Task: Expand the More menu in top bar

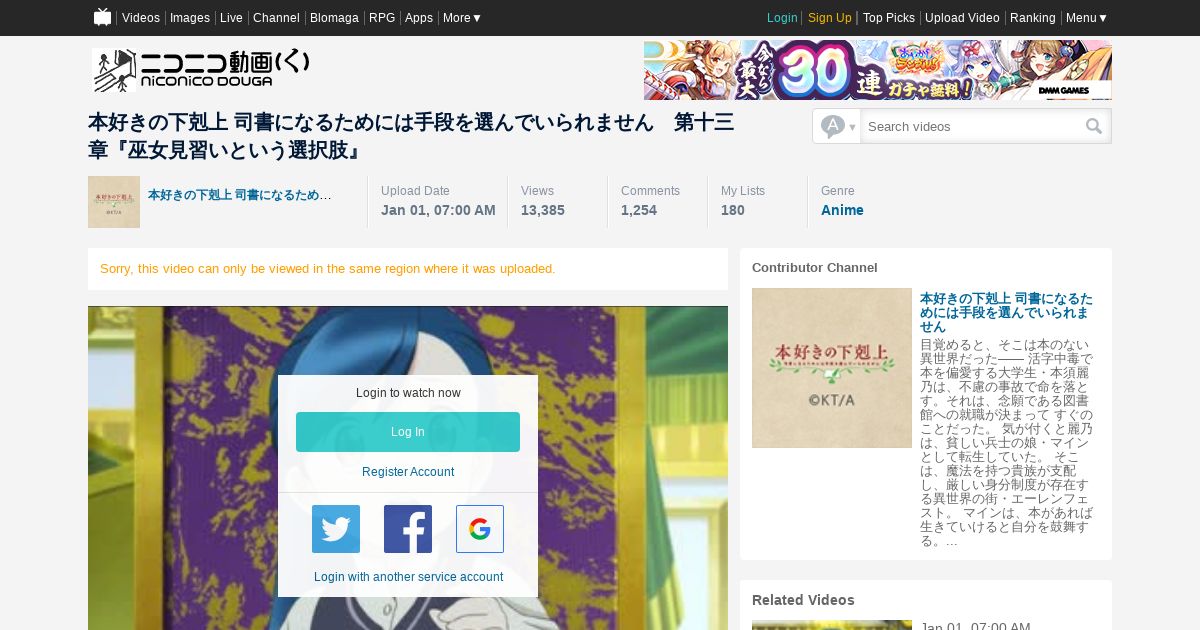Action: [x=462, y=18]
